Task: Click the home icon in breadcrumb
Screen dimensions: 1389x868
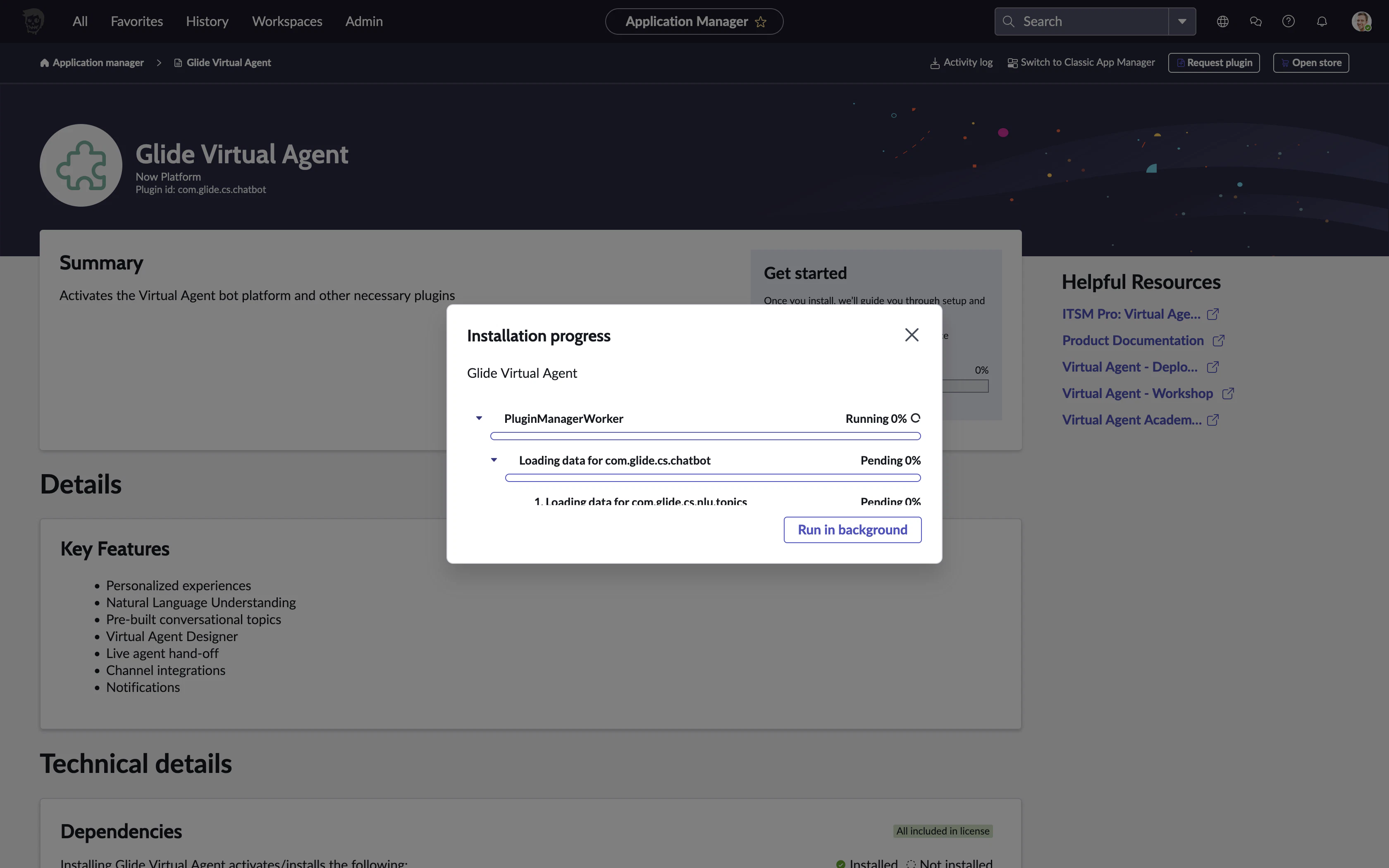Action: pos(44,62)
